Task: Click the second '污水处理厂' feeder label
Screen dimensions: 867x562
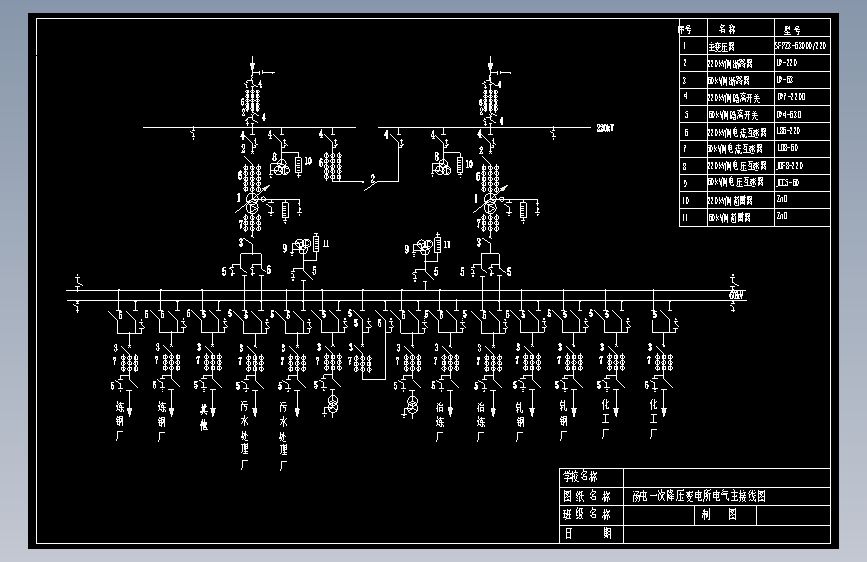Action: (283, 436)
